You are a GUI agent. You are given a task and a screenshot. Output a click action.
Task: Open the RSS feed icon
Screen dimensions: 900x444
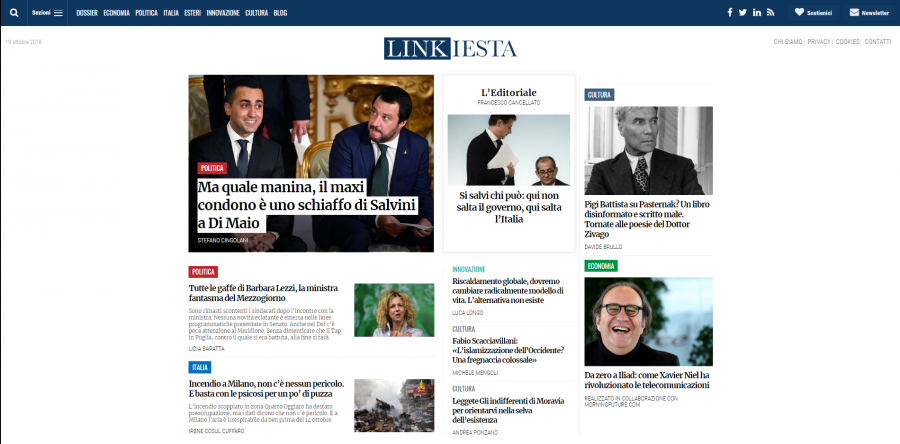point(770,12)
